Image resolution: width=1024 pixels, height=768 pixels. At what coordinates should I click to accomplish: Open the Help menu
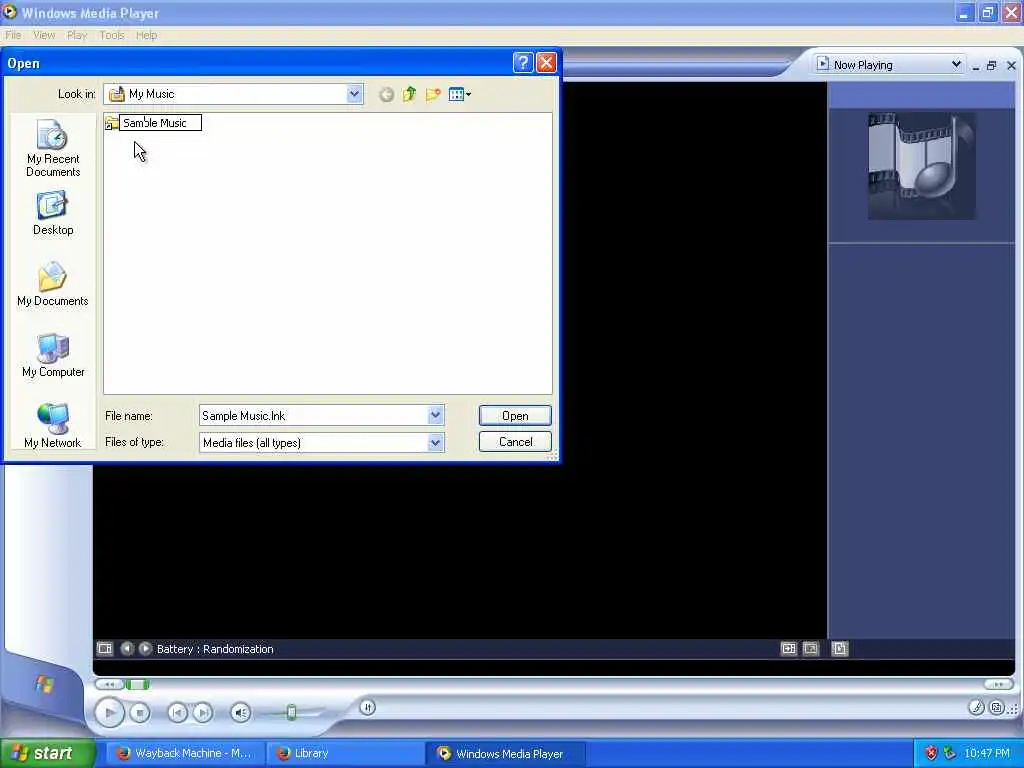[x=146, y=35]
